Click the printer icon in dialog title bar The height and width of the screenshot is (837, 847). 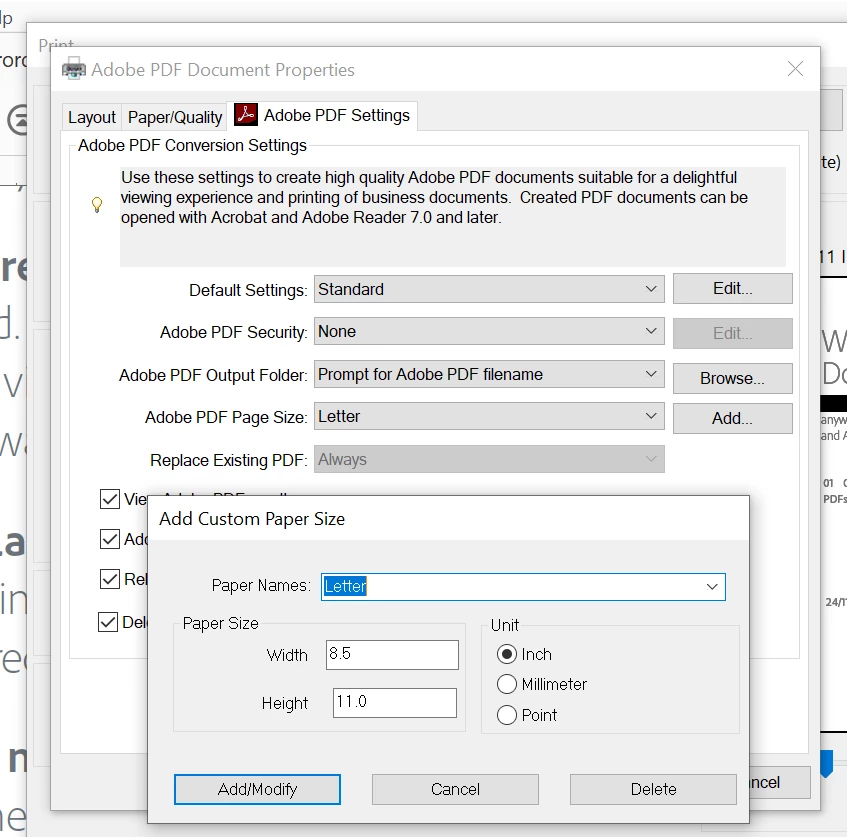74,69
